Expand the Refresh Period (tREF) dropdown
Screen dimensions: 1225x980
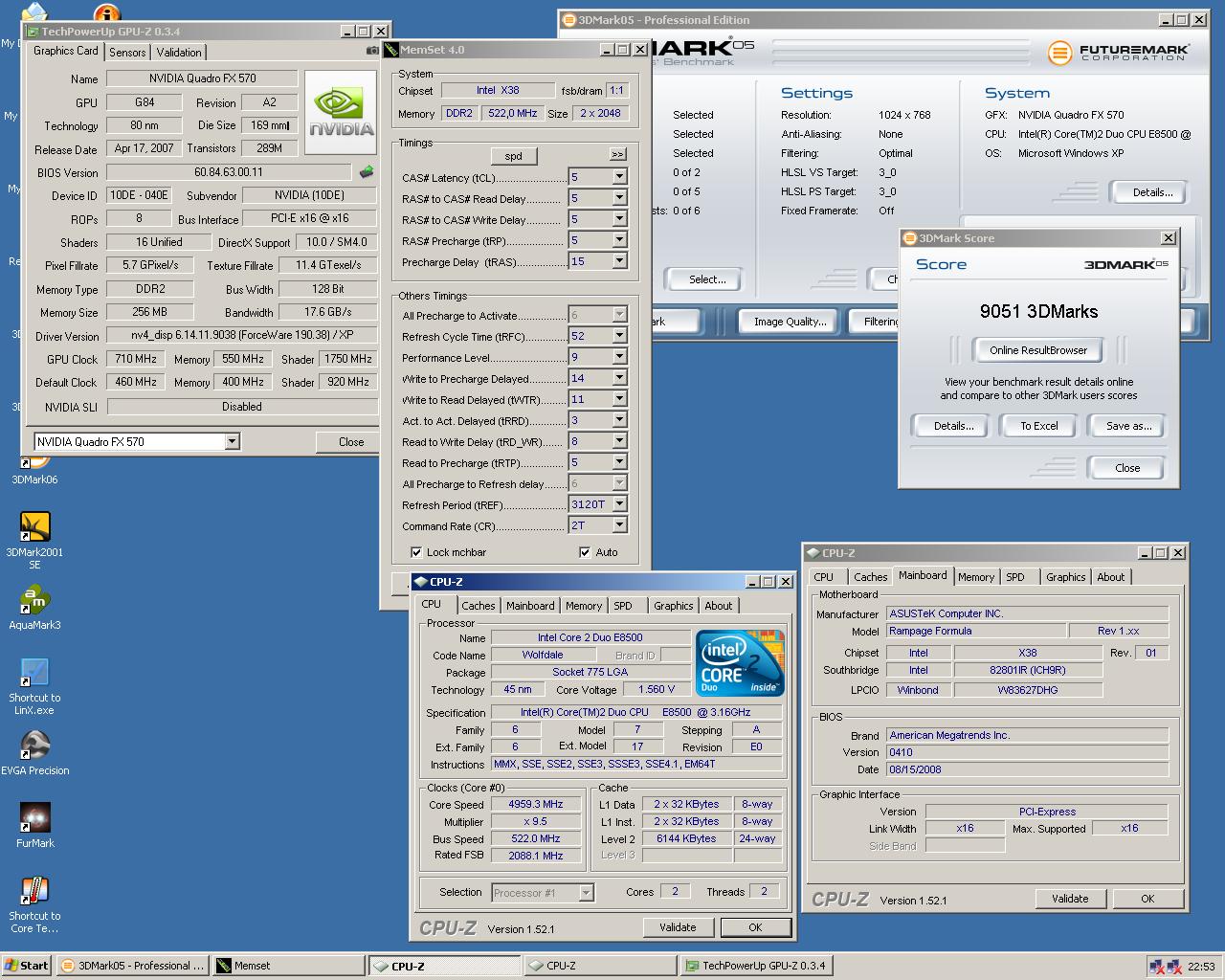click(619, 504)
